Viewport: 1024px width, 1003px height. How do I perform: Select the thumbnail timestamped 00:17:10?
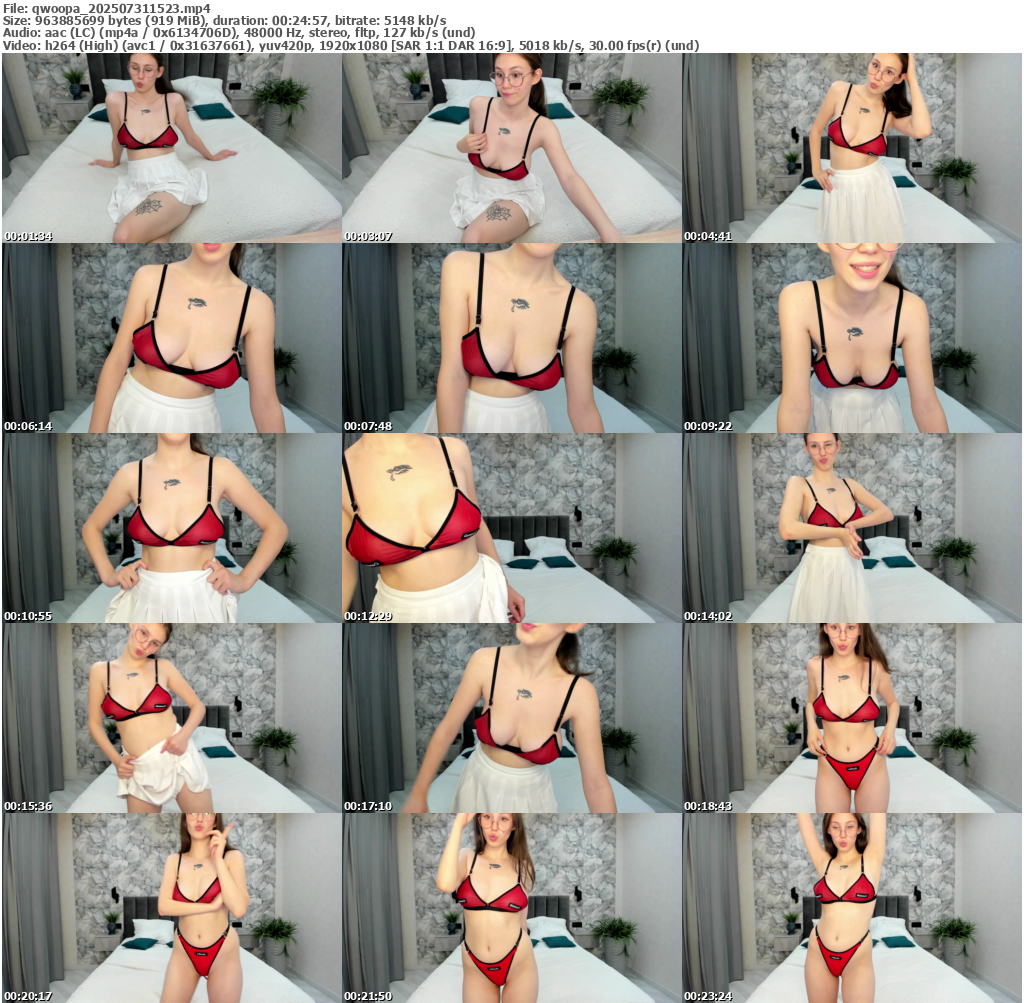tap(511, 718)
